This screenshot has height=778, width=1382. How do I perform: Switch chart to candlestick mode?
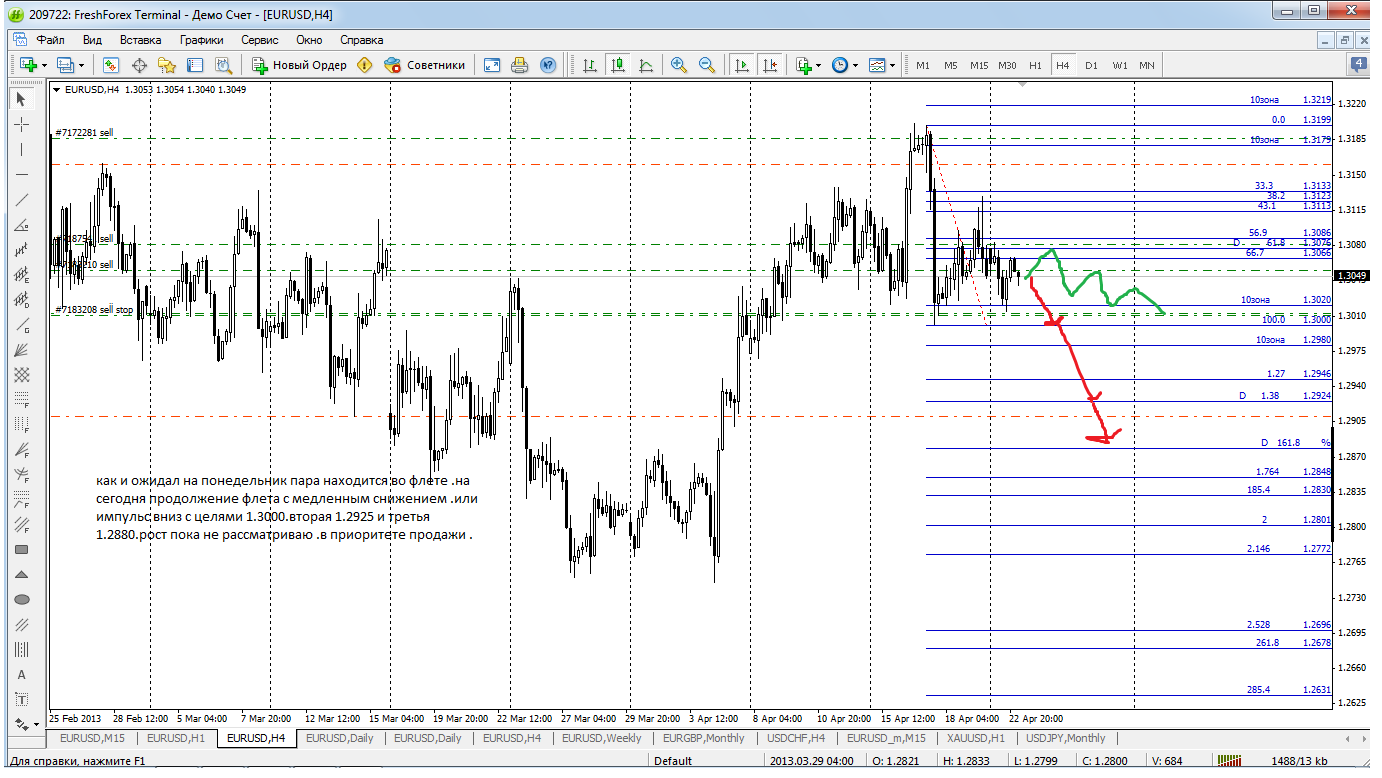click(x=618, y=65)
